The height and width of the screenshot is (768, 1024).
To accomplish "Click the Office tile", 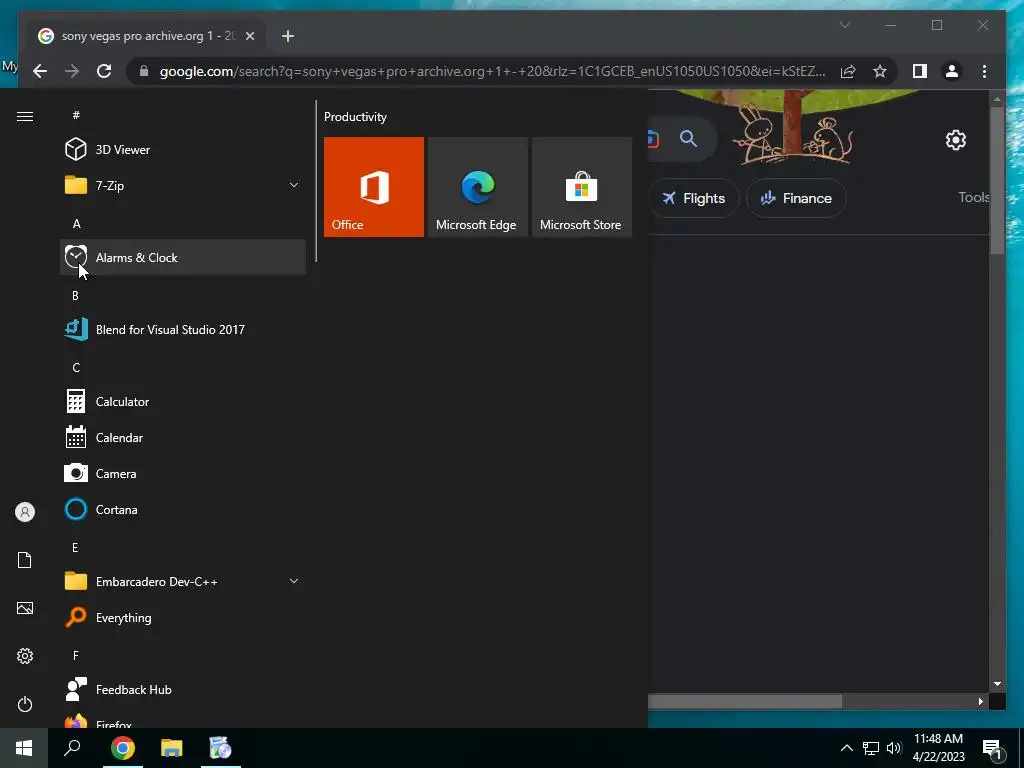I will click(x=374, y=187).
